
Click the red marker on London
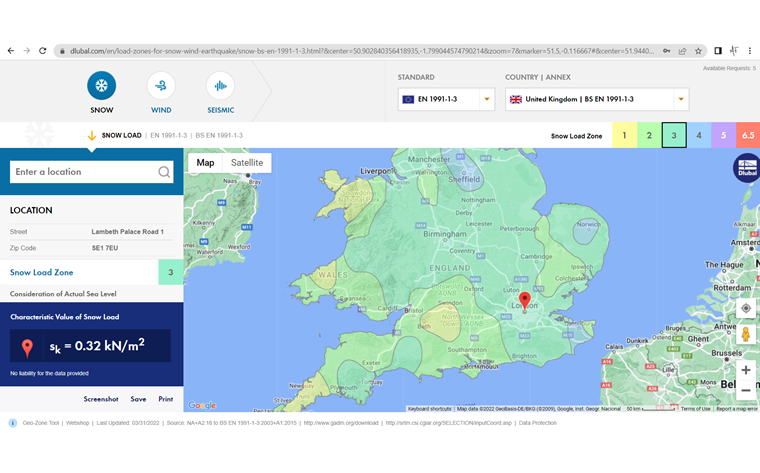[524, 300]
